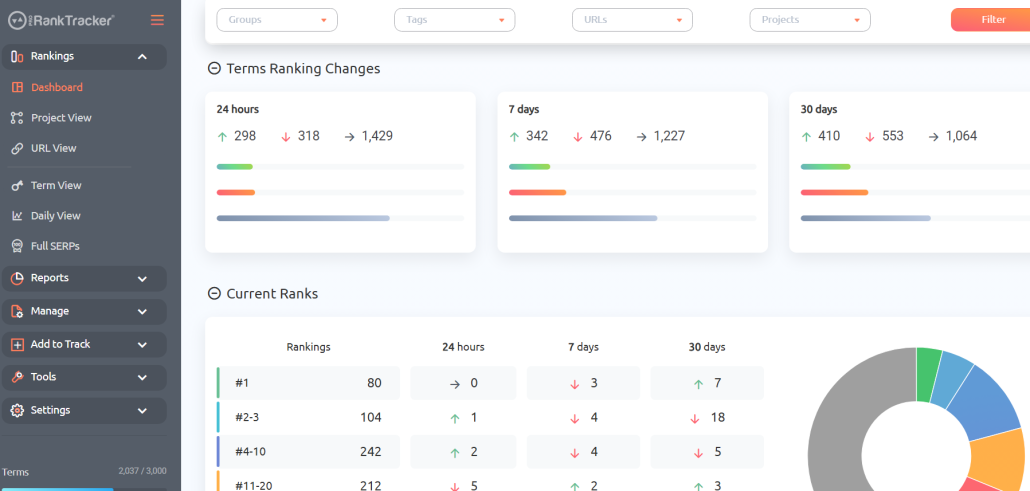
Task: Open the Tags filter dropdown
Action: click(455, 20)
